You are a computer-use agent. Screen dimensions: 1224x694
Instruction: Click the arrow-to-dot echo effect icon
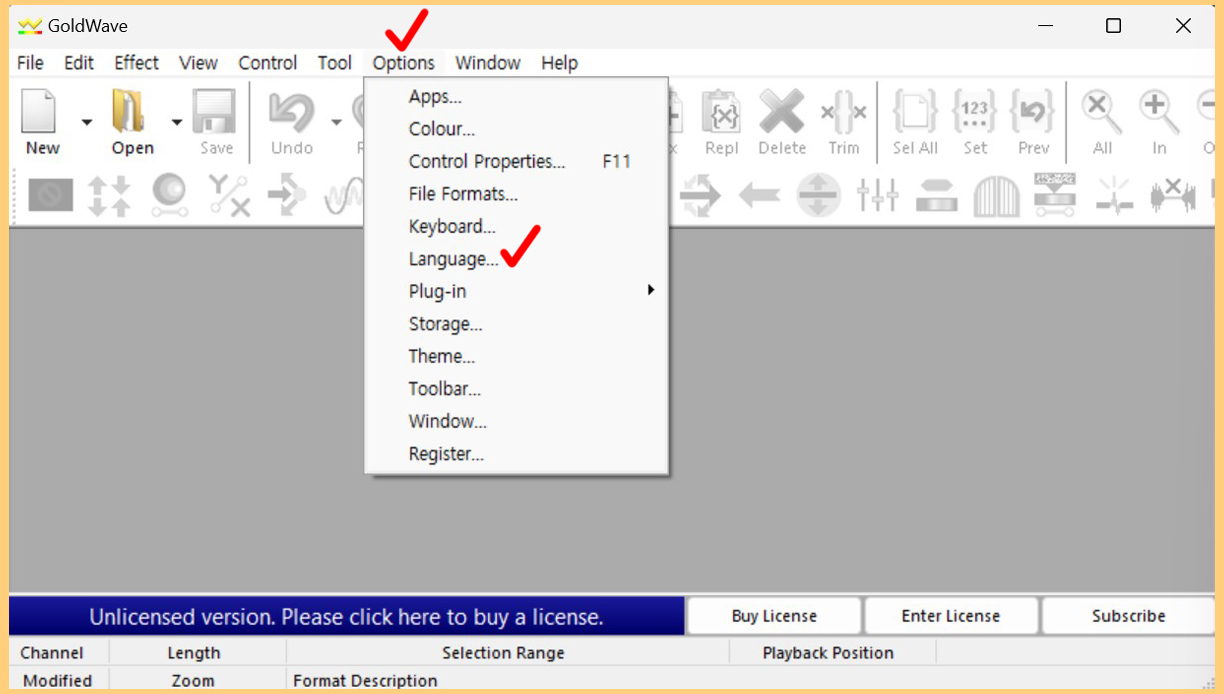click(x=287, y=195)
